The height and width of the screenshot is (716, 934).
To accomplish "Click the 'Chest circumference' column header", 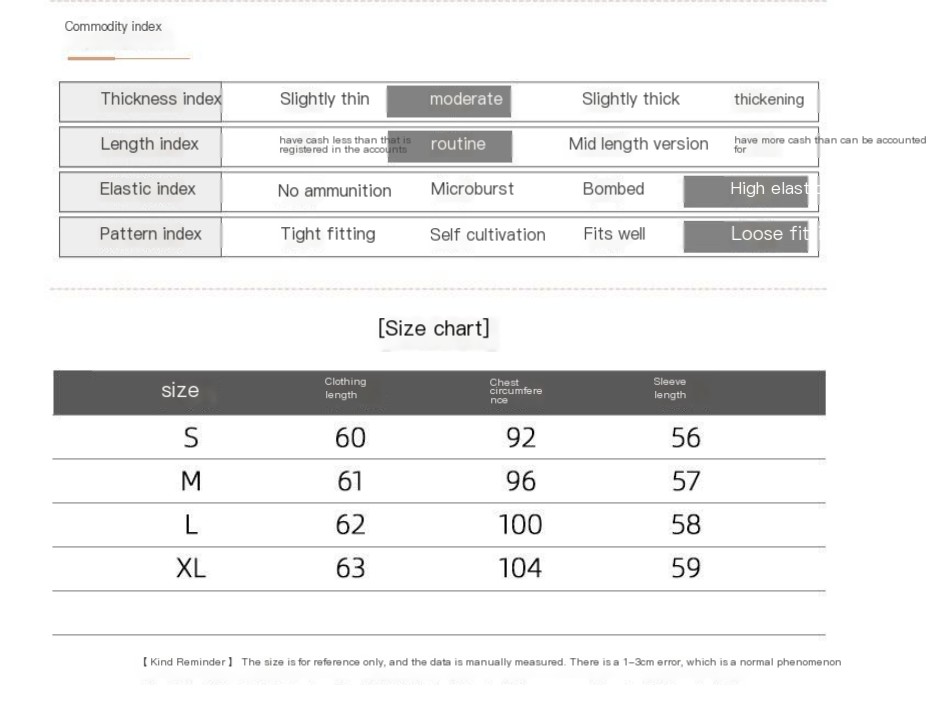I will pyautogui.click(x=515, y=391).
